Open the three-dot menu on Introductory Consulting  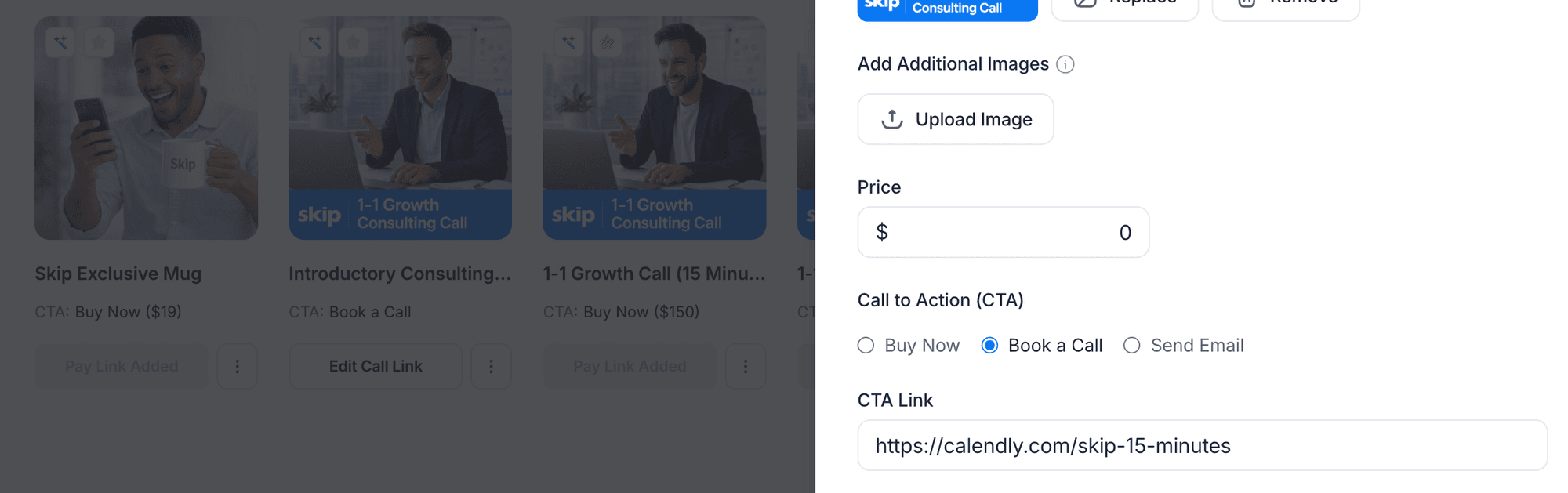[492, 366]
